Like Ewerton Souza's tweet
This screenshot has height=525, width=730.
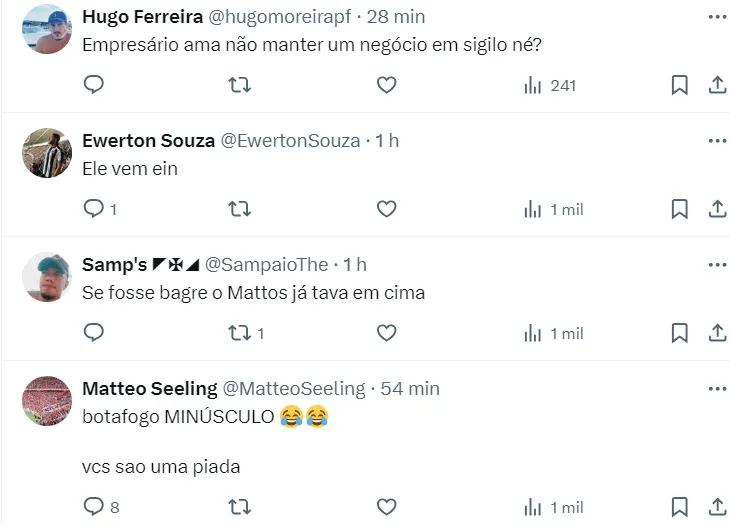(x=387, y=209)
